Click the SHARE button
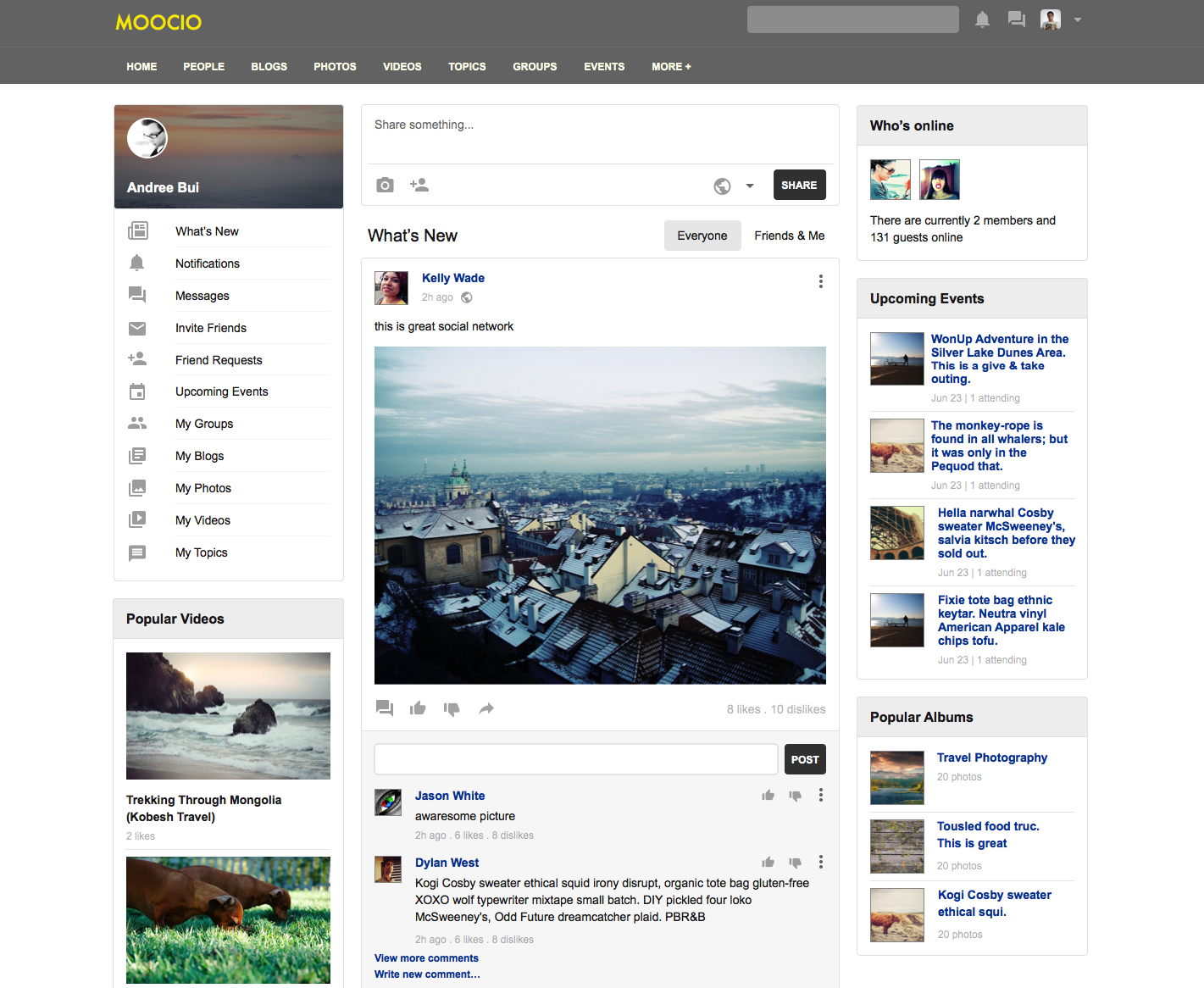 pos(799,185)
